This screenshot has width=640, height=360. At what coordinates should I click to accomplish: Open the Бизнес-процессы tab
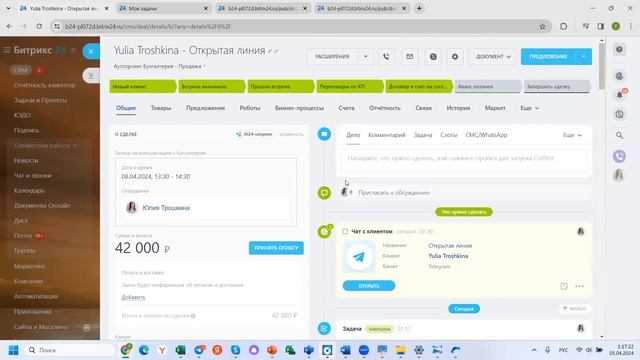[x=299, y=108]
